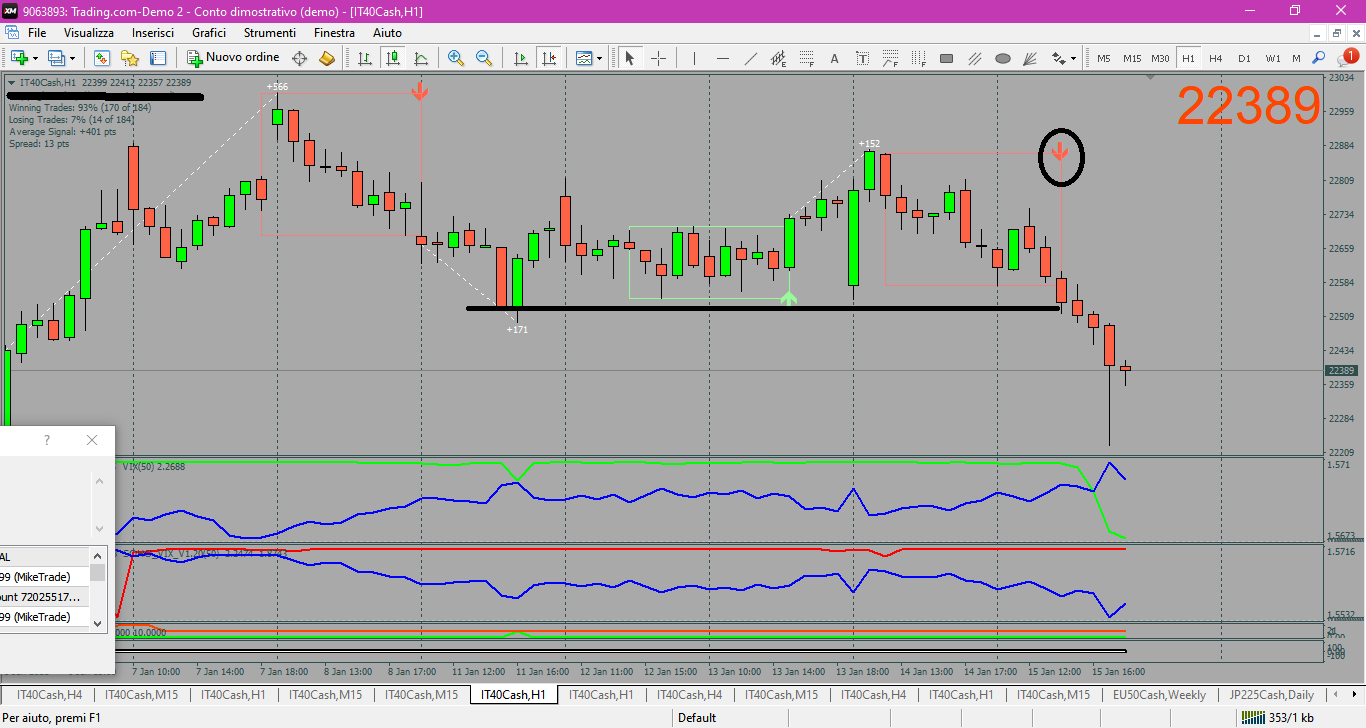Select the ellipse drawing tool
Image resolution: width=1366 pixels, height=728 pixels.
point(1003,58)
